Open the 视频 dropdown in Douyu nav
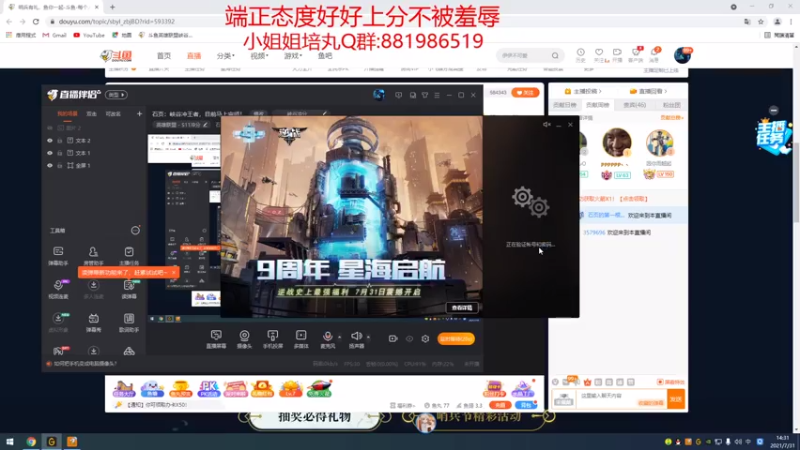800x450 pixels. [x=259, y=56]
